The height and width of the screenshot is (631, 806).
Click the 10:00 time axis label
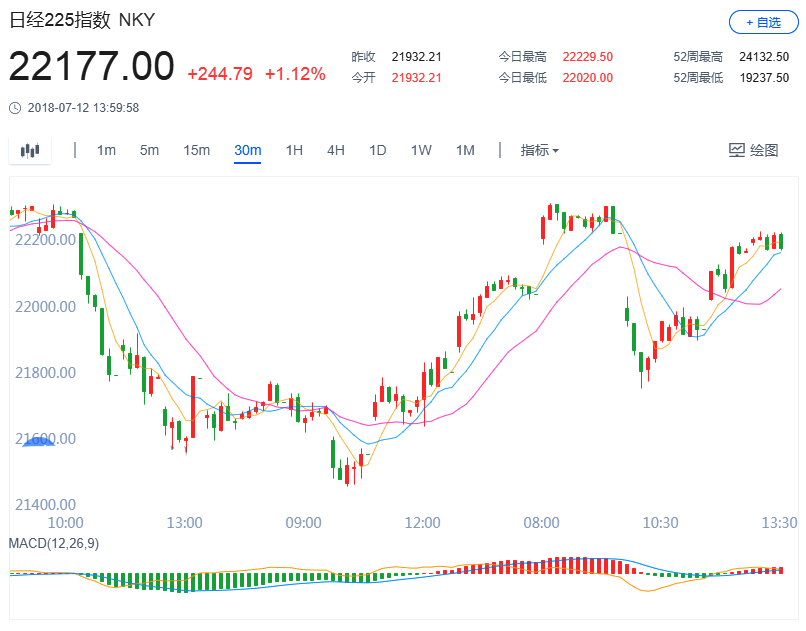[65, 523]
